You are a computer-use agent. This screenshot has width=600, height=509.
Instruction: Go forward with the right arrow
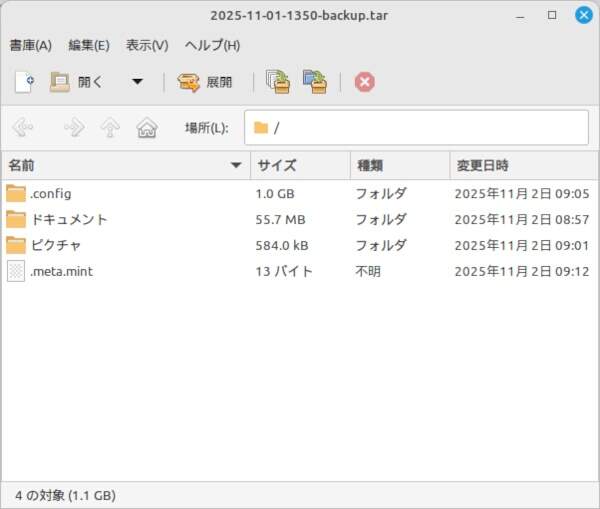[x=74, y=127]
